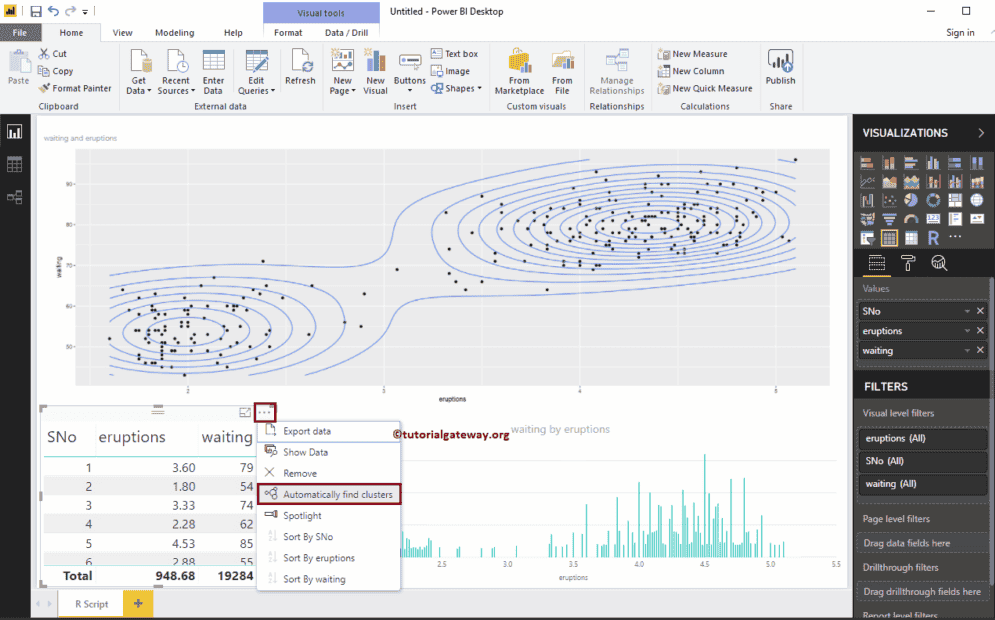Open Relationships model view in sidebar
Viewport: 995px width, 620px height.
[x=15, y=197]
